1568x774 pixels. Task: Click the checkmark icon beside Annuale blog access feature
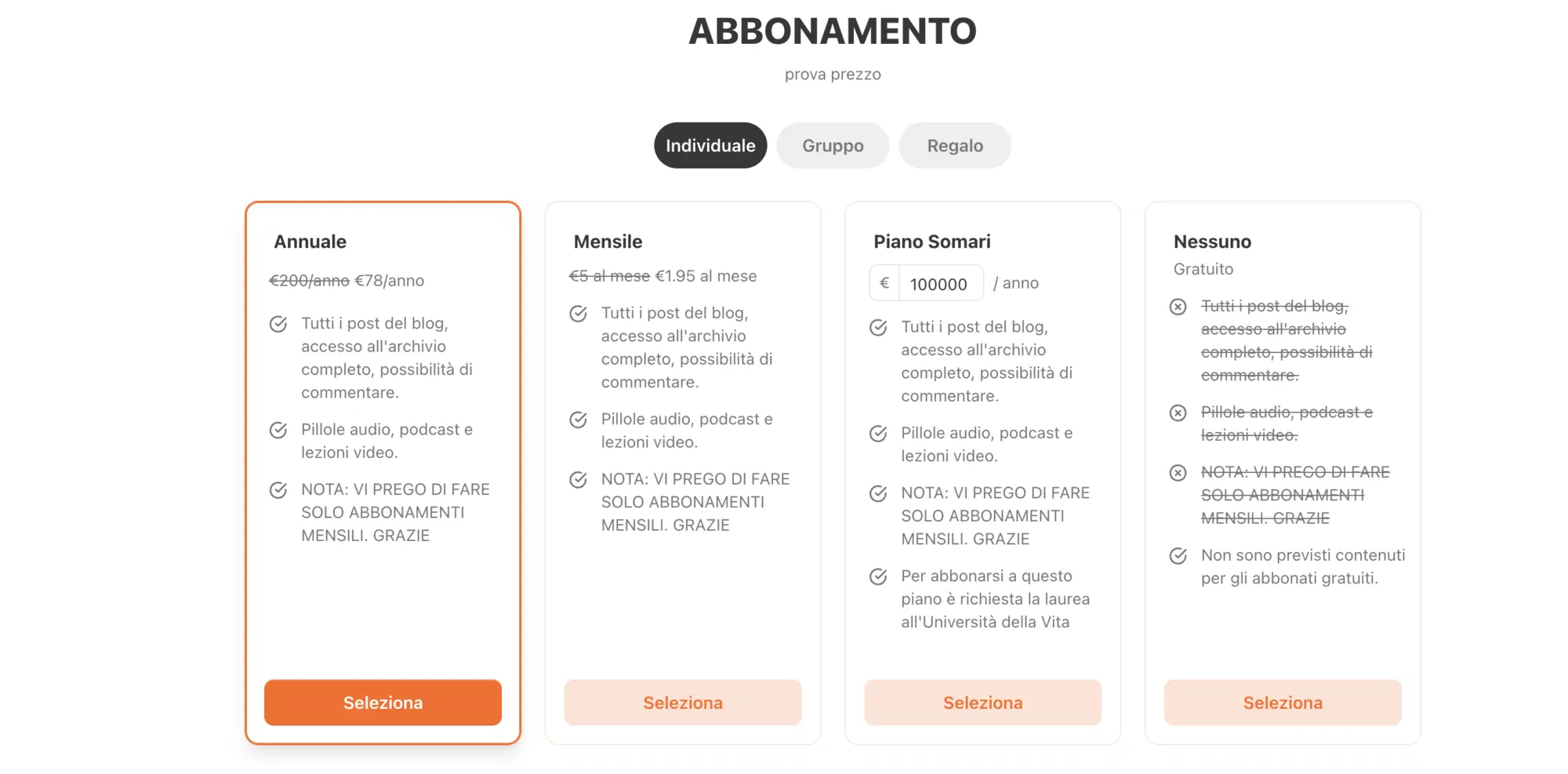coord(278,322)
